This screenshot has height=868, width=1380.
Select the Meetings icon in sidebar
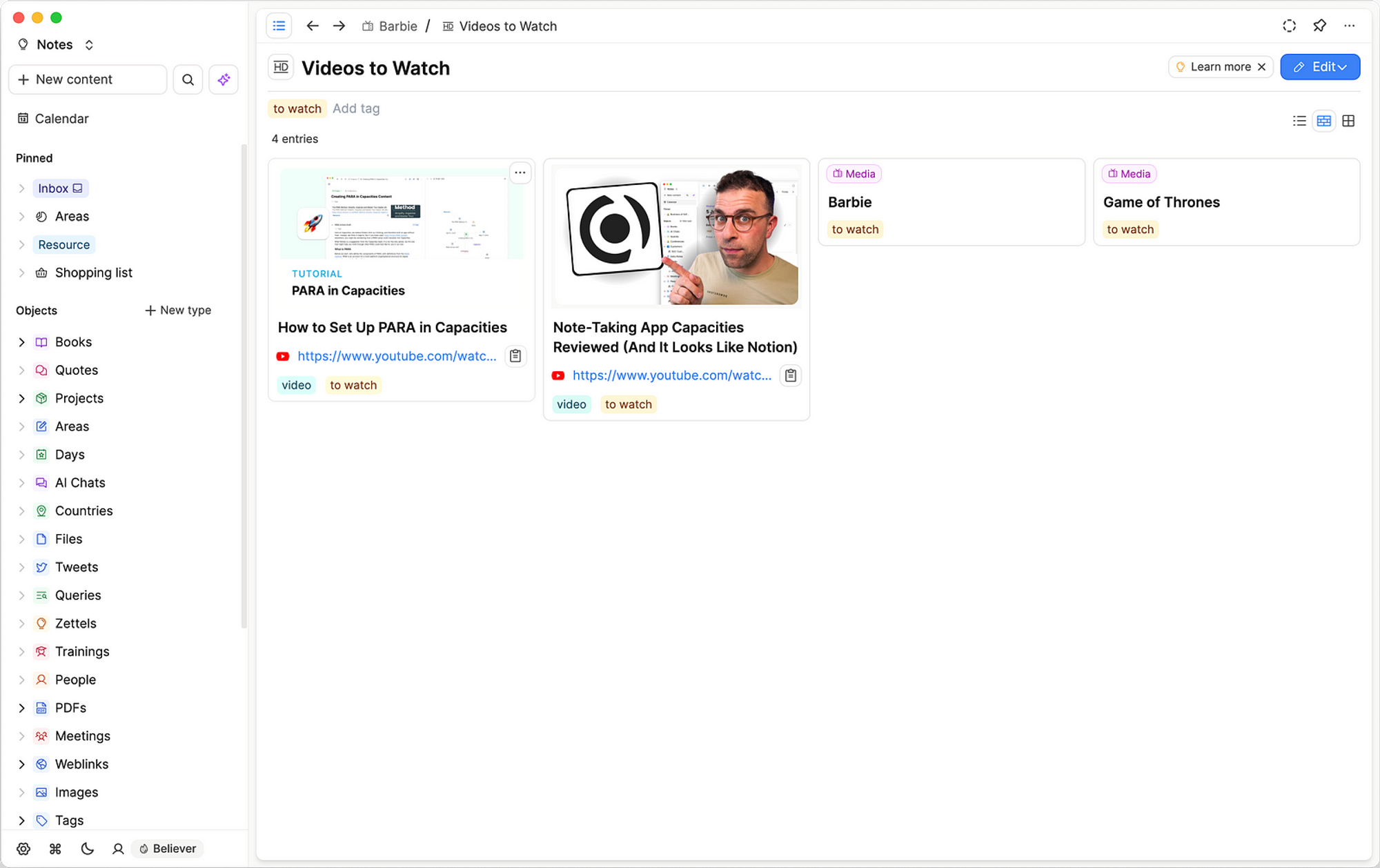[41, 736]
